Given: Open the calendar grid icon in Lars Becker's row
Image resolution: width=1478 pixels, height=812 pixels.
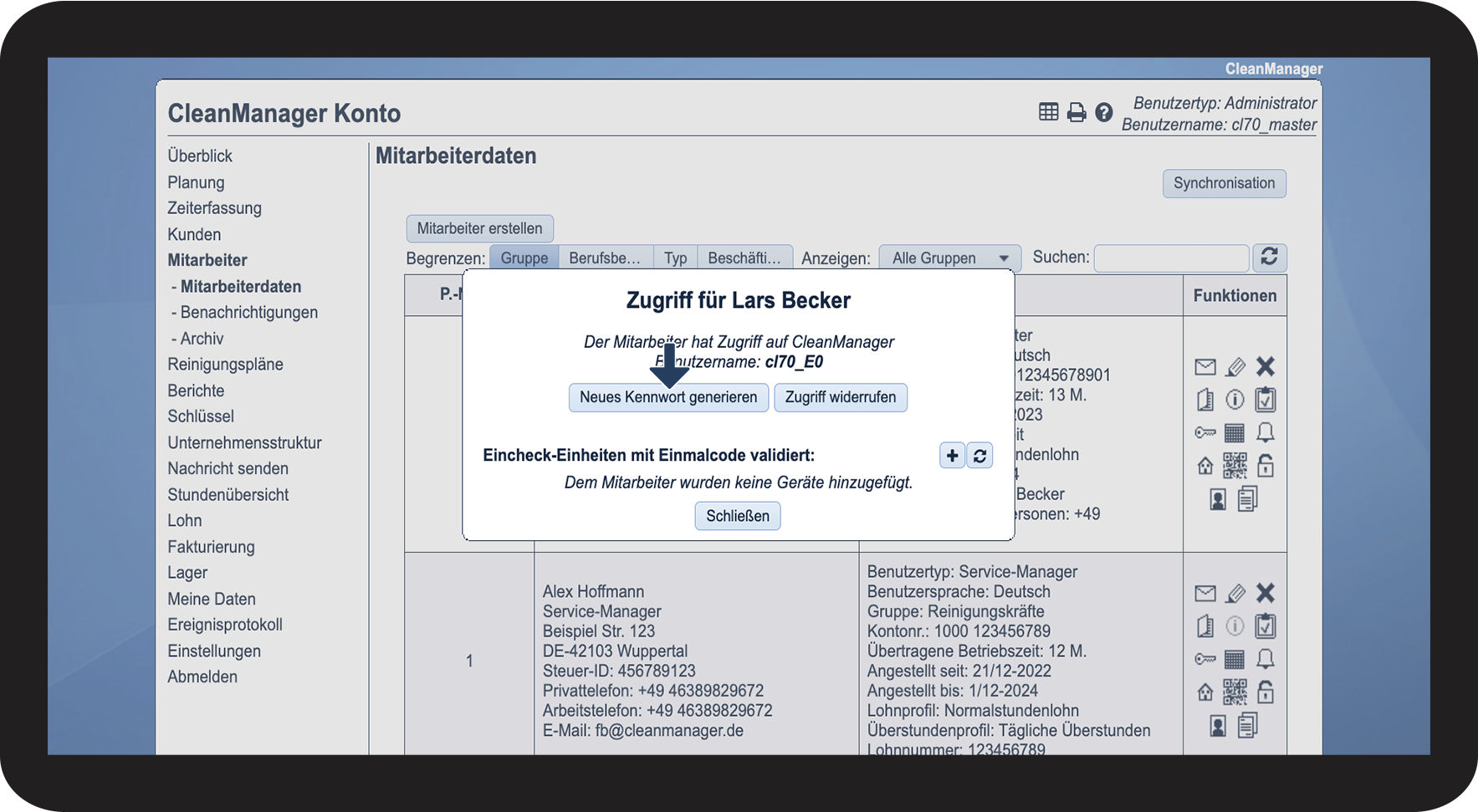Looking at the screenshot, I should pos(1235,432).
